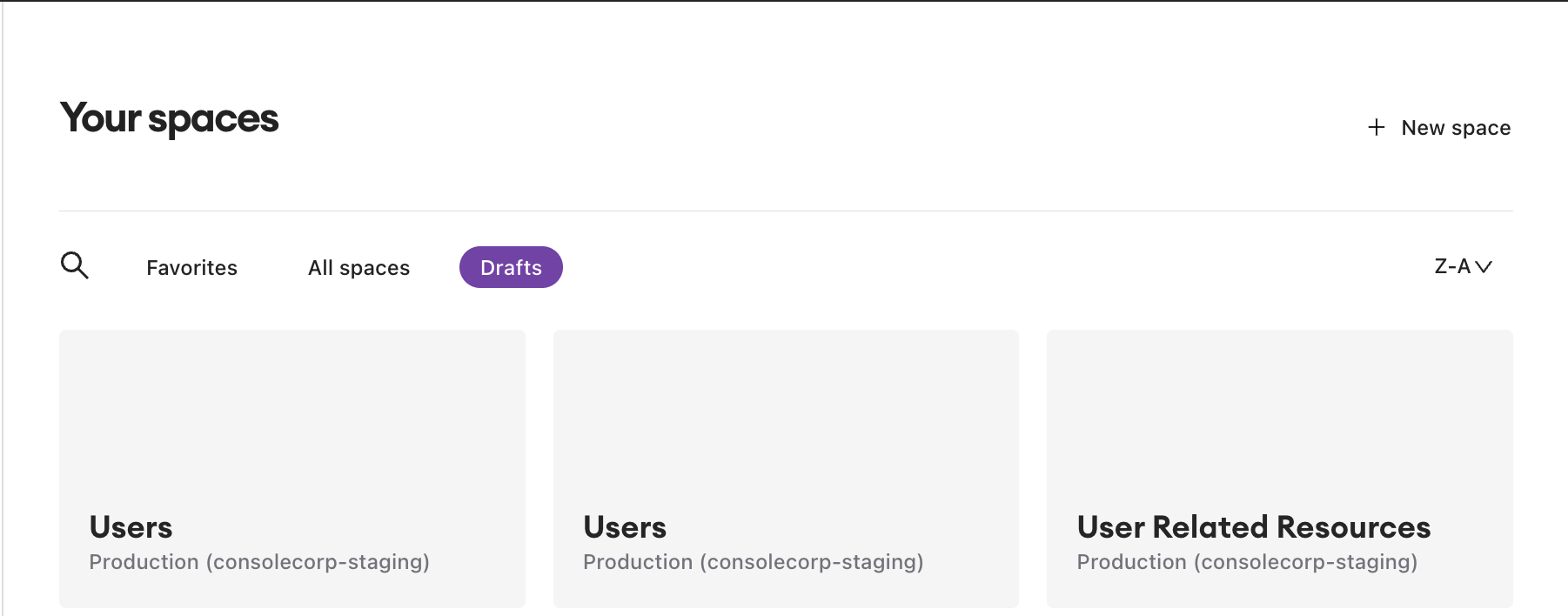The image size is (1568, 616).
Task: Select the Drafts filter pill
Action: pos(511,268)
